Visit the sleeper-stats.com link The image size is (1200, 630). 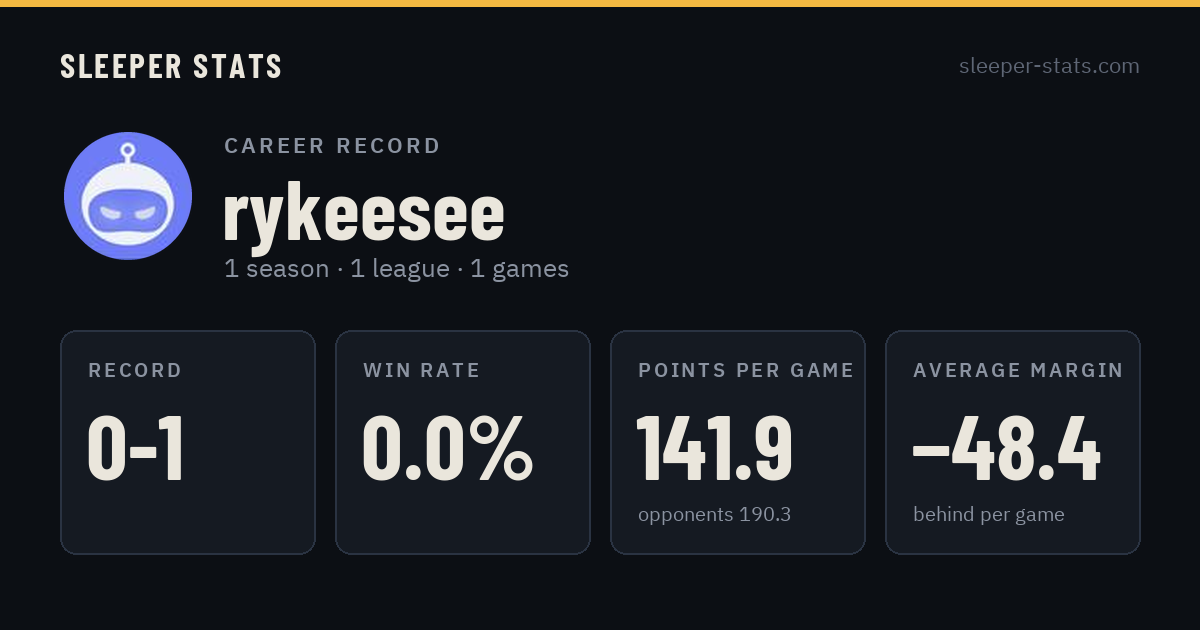(x=1049, y=66)
